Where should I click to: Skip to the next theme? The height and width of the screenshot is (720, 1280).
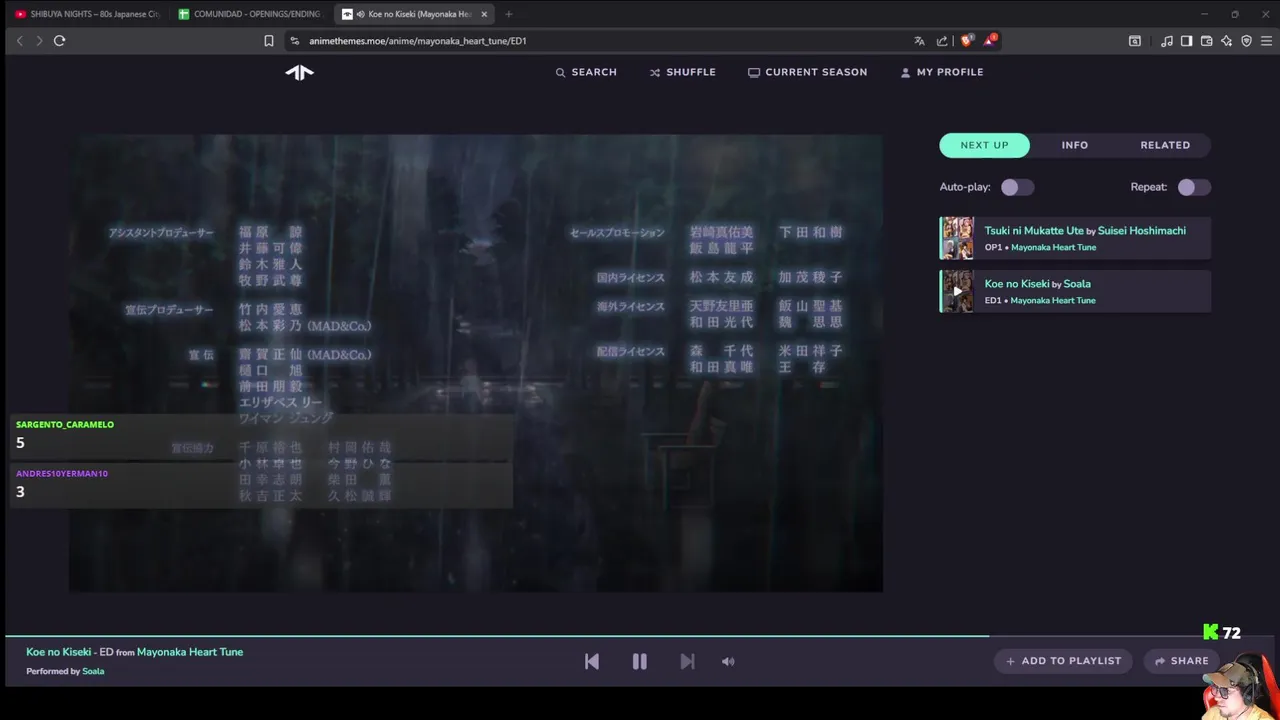687,661
